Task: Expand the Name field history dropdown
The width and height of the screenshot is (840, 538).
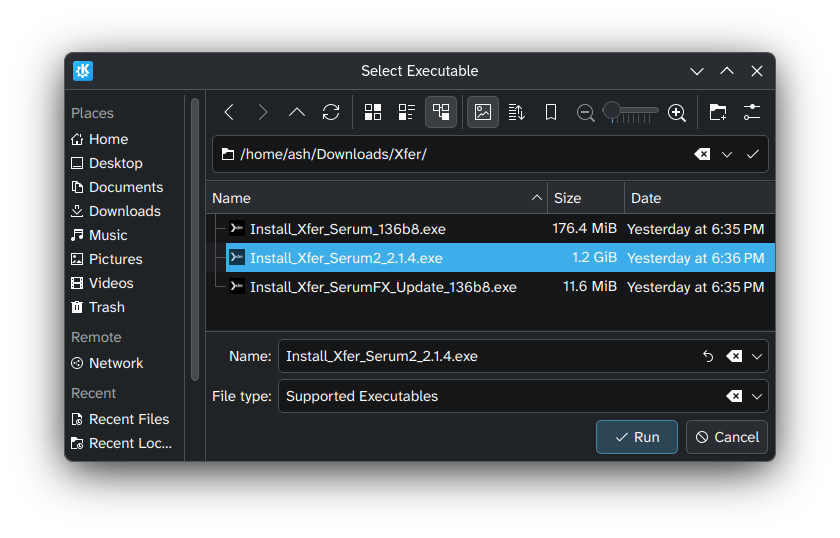Action: [x=757, y=356]
